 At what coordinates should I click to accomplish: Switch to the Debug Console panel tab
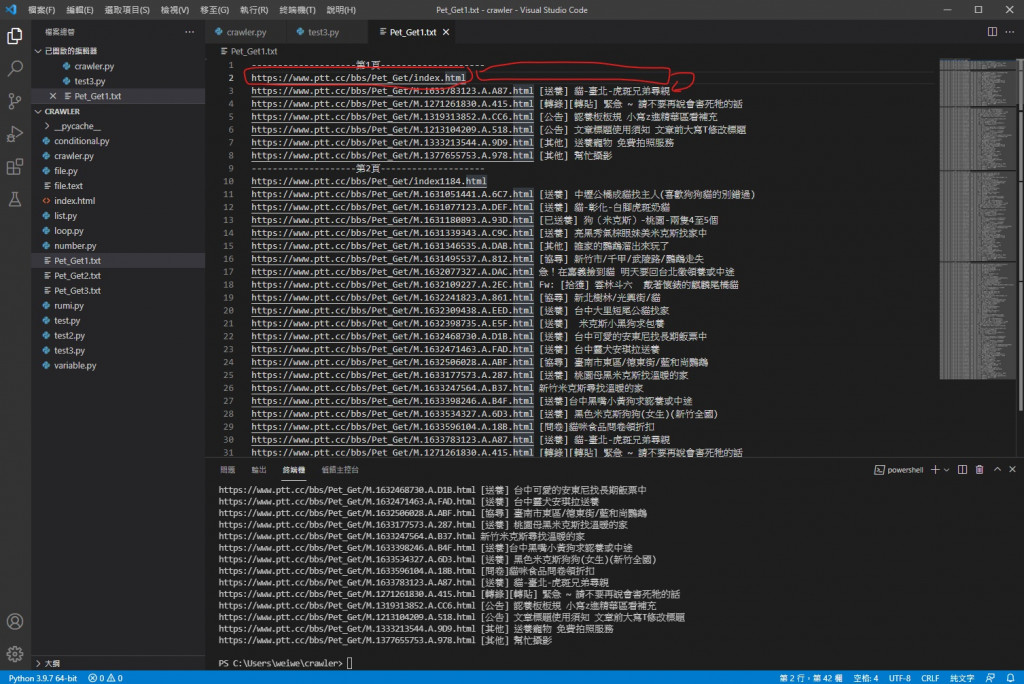click(340, 470)
